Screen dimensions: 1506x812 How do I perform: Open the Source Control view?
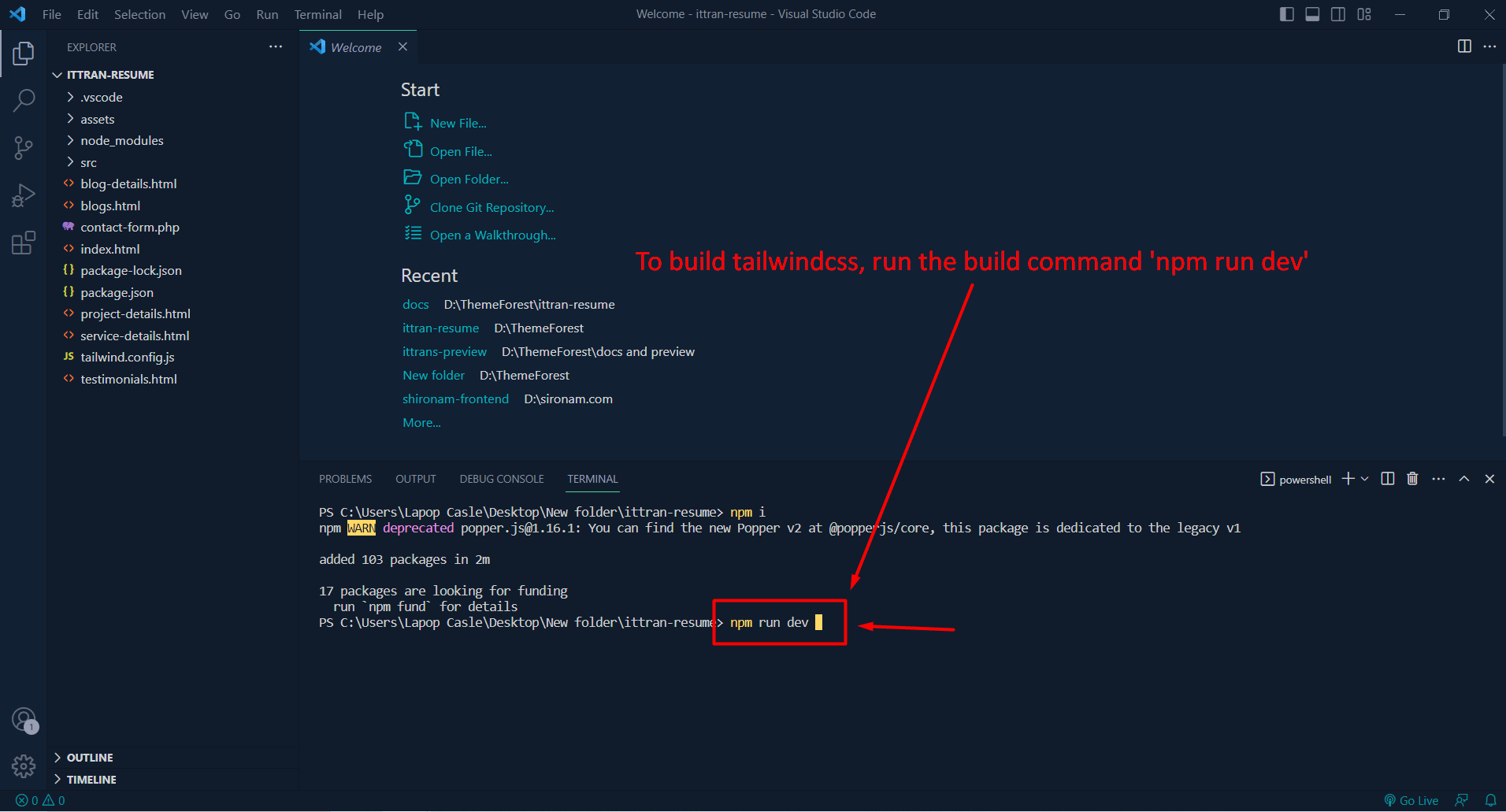click(x=24, y=148)
